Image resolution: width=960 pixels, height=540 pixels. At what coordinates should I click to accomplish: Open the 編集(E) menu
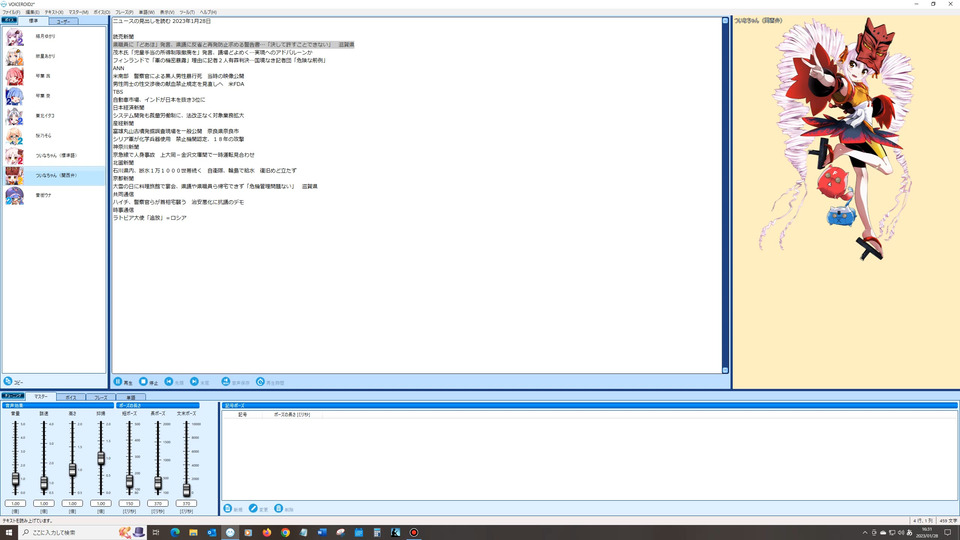click(32, 12)
